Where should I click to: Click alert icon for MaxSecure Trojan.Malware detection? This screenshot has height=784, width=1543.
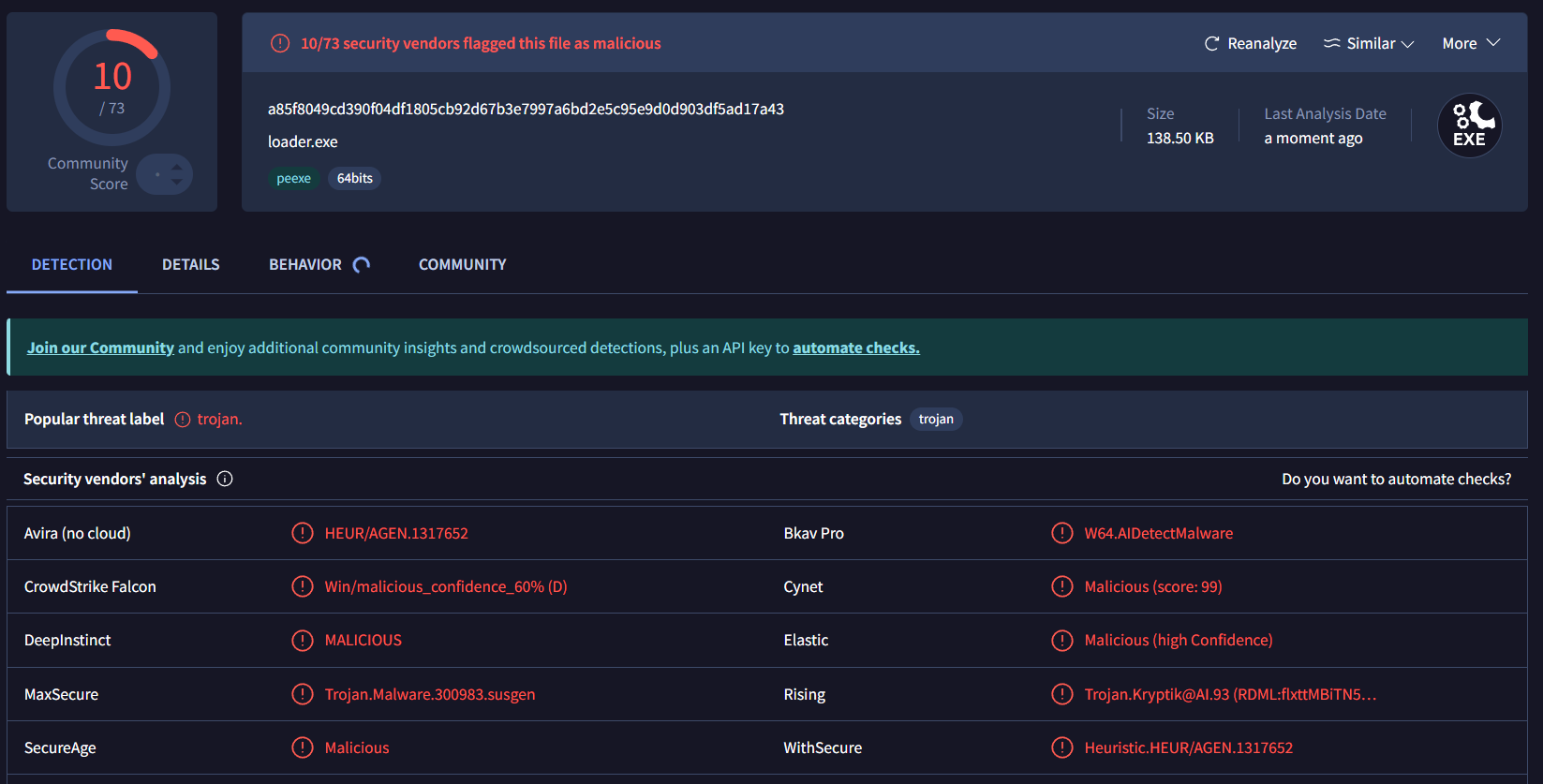coord(303,694)
